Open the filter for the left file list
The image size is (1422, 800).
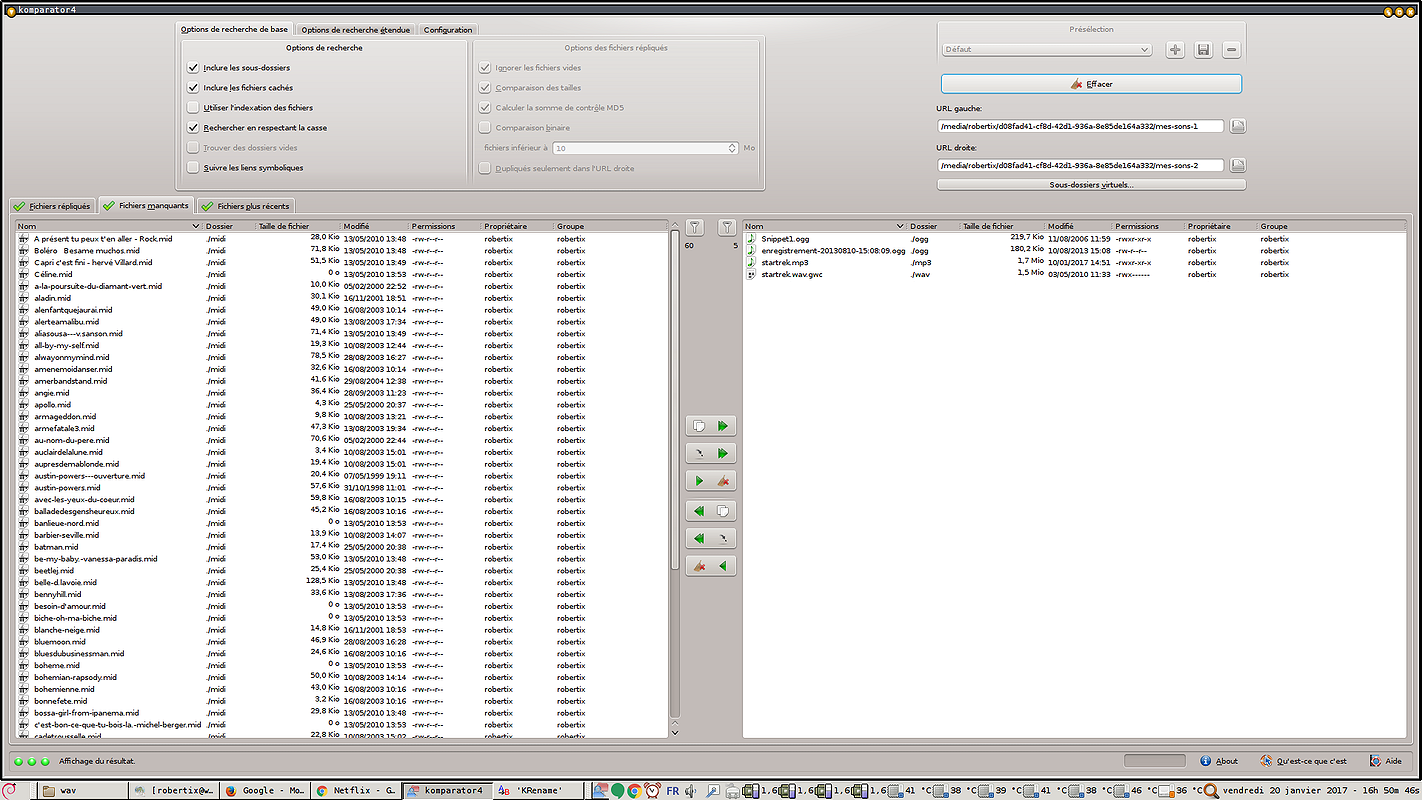click(695, 228)
